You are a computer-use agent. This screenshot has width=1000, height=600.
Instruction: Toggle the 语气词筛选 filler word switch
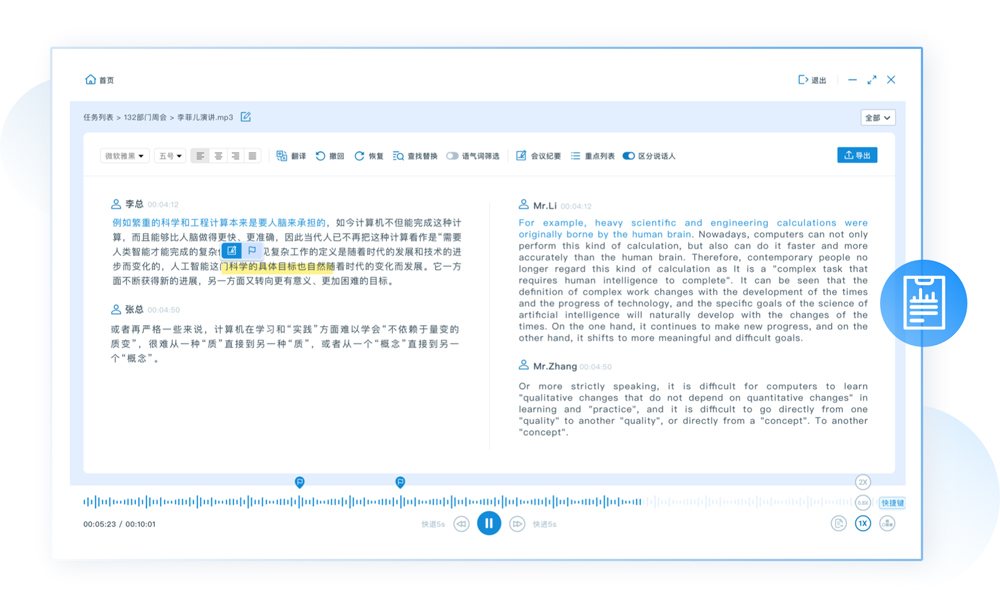click(x=453, y=156)
